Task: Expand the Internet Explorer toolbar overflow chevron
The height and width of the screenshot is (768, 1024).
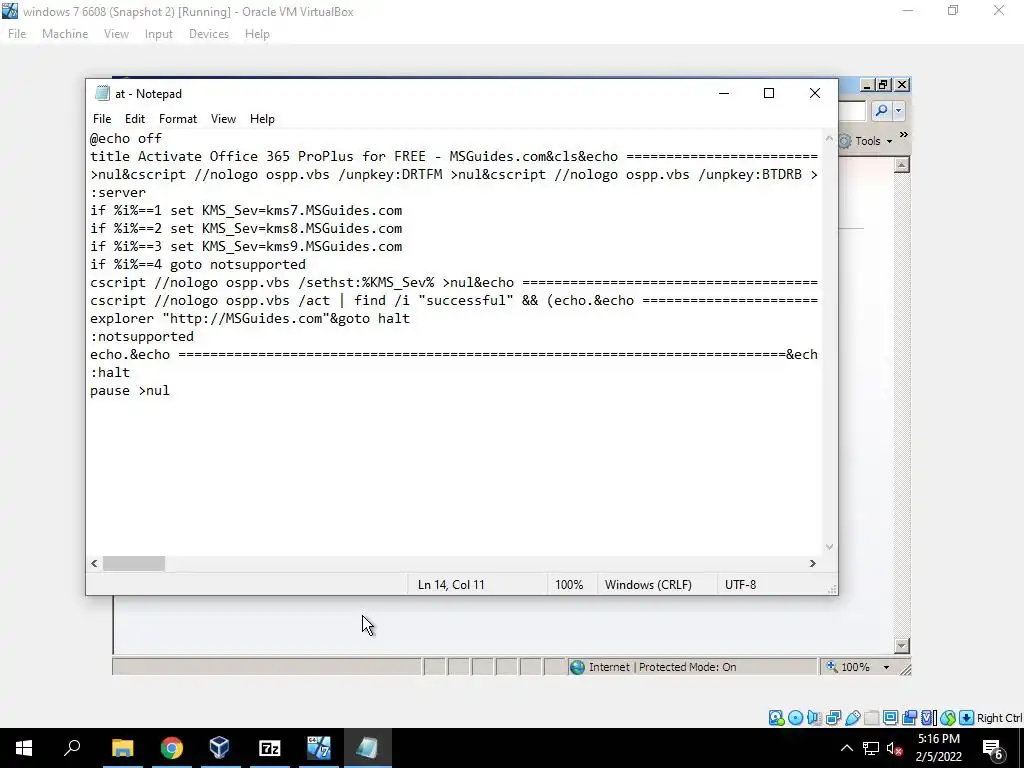Action: tap(904, 135)
